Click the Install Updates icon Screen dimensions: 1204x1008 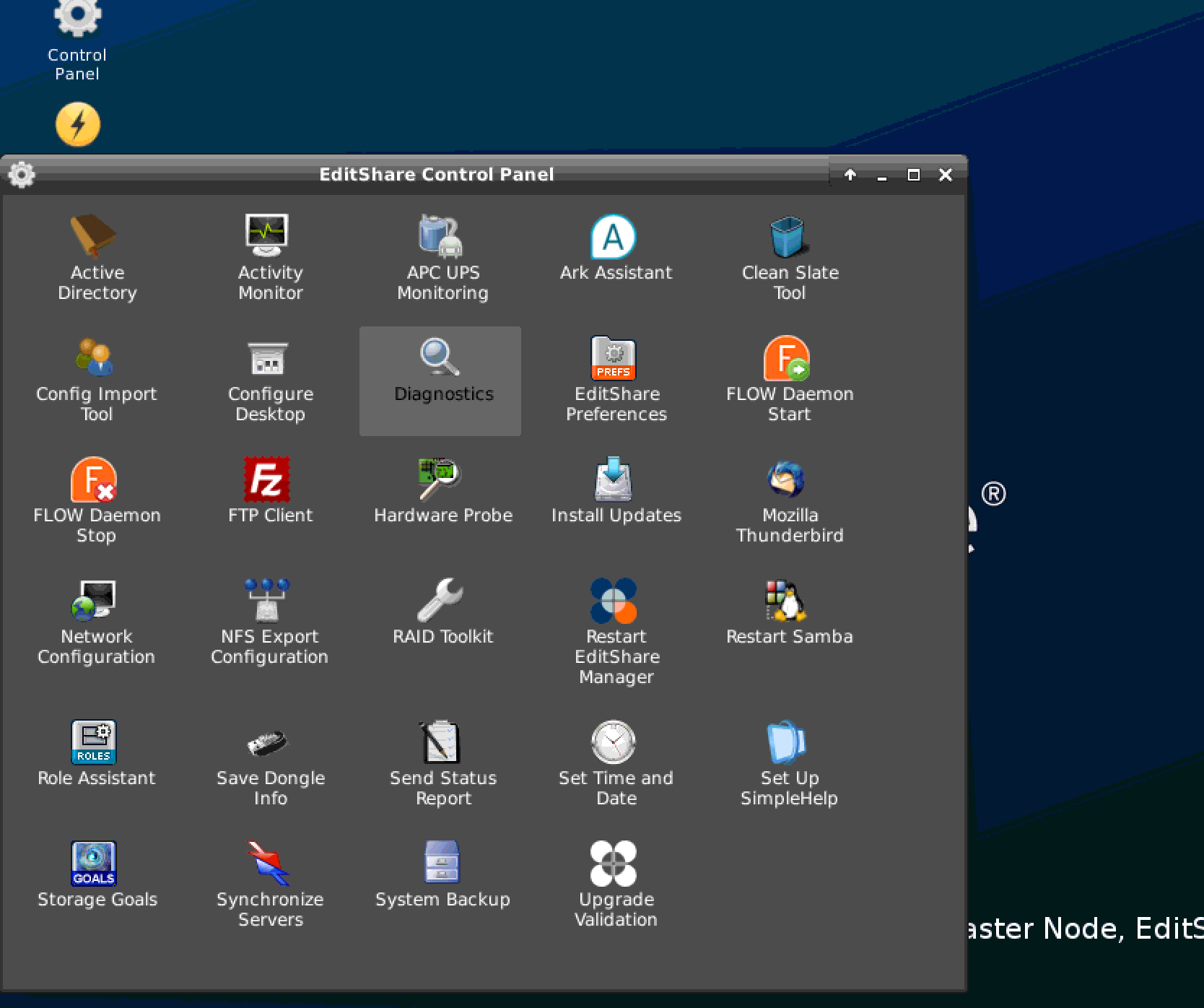pos(614,479)
